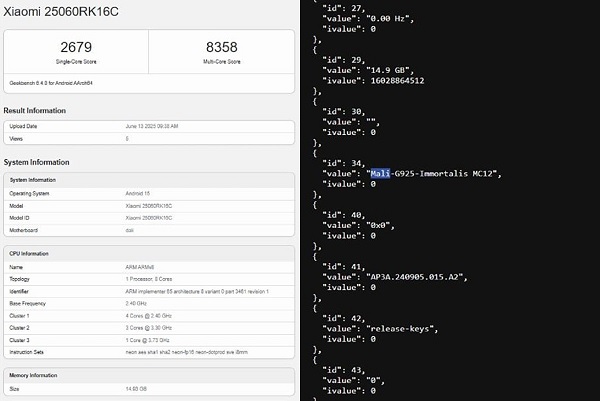
Task: Click the CPU Information table header
Action: 30,255
